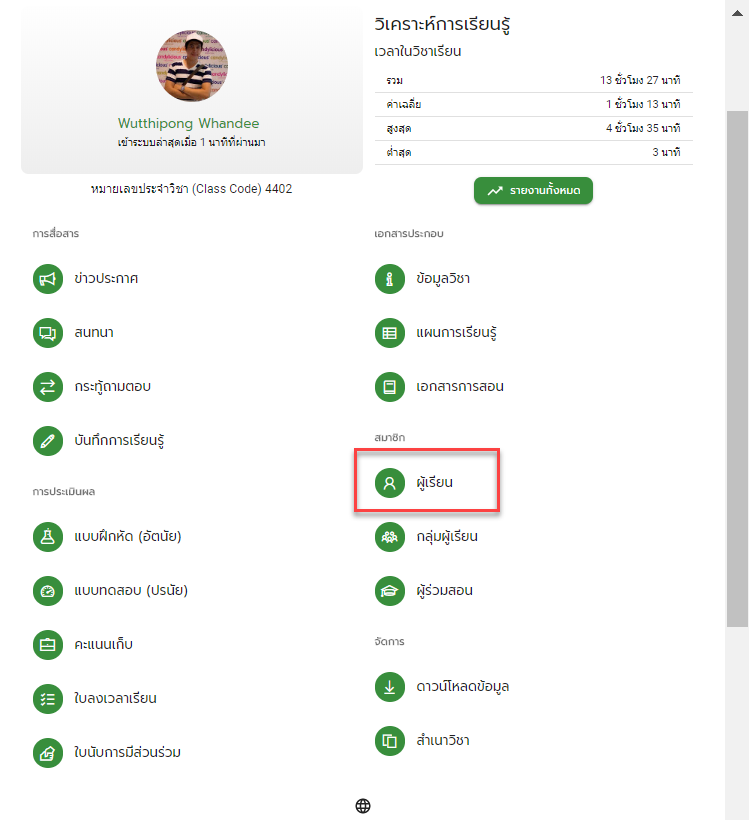Click the scrollbar up arrow

pyautogui.click(x=737, y=13)
